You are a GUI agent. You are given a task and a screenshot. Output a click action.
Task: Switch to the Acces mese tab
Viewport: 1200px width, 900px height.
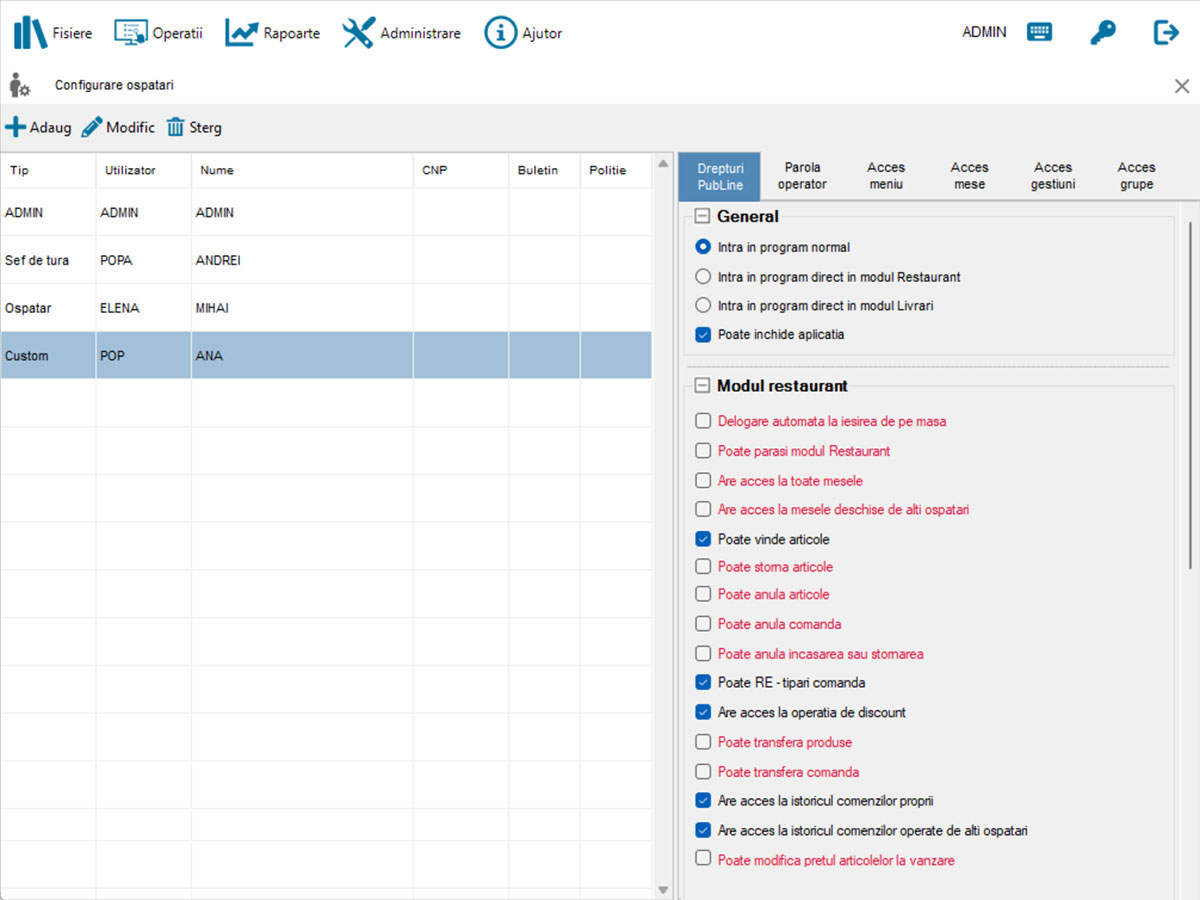pyautogui.click(x=969, y=176)
